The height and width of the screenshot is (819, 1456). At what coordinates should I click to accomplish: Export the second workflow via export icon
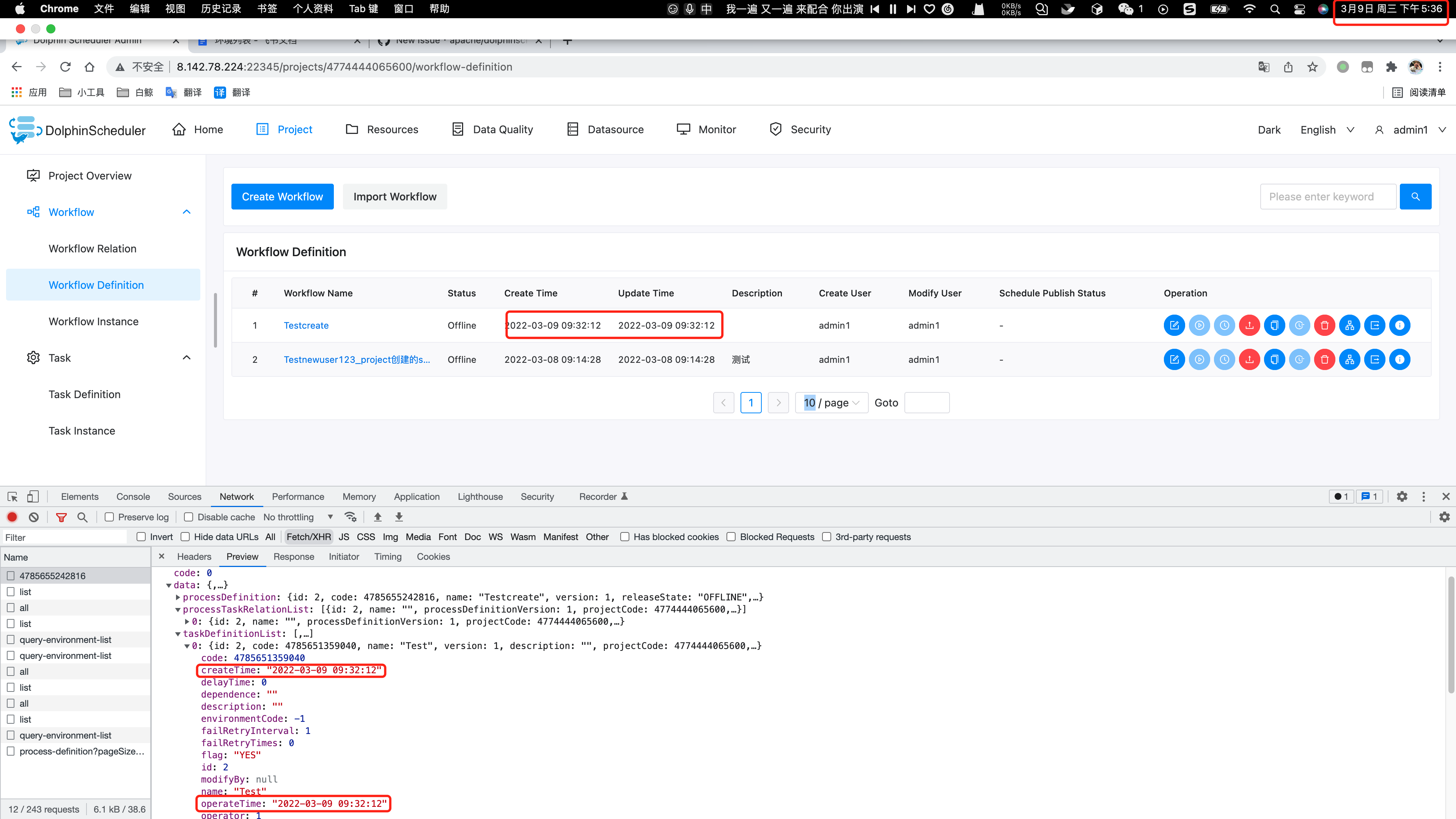1374,359
